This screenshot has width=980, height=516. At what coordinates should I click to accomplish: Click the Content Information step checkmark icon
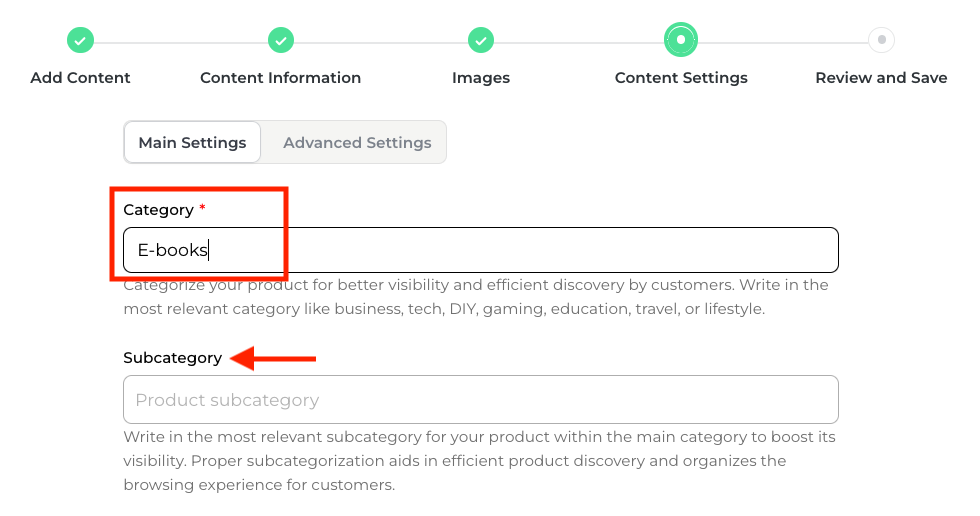pyautogui.click(x=281, y=41)
